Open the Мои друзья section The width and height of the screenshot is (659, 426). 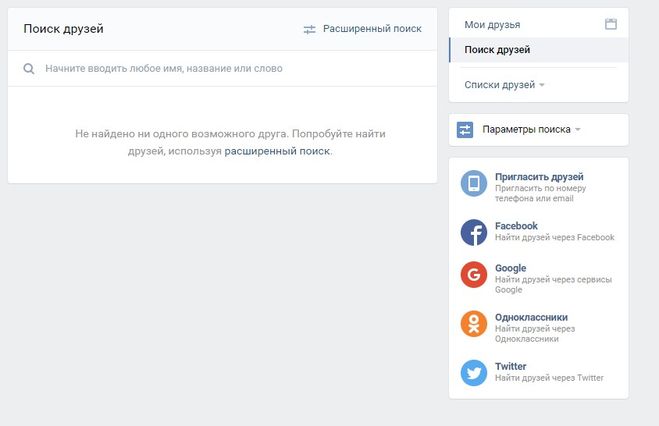(492, 25)
